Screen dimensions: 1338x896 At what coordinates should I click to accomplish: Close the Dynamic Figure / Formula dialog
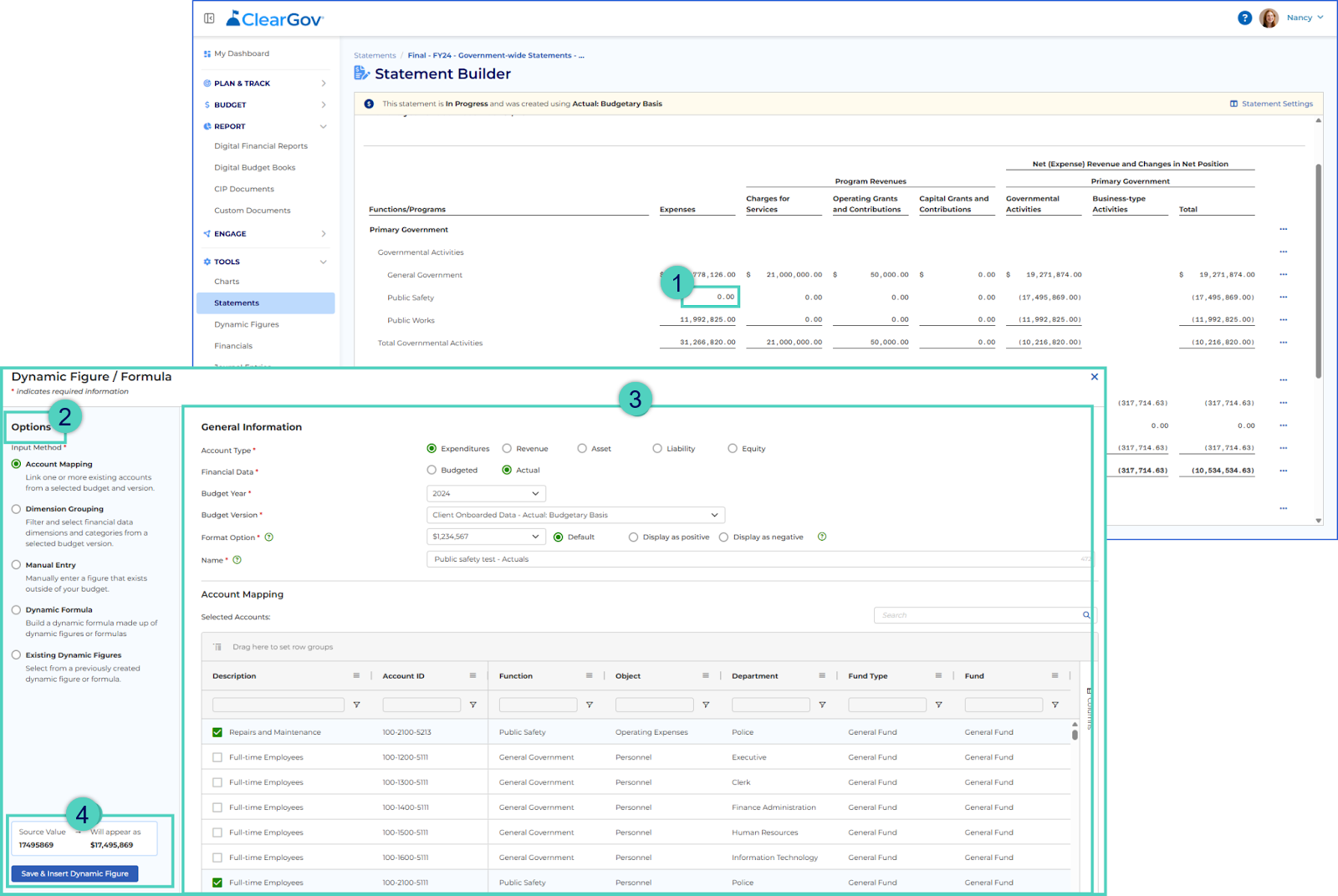(1095, 377)
